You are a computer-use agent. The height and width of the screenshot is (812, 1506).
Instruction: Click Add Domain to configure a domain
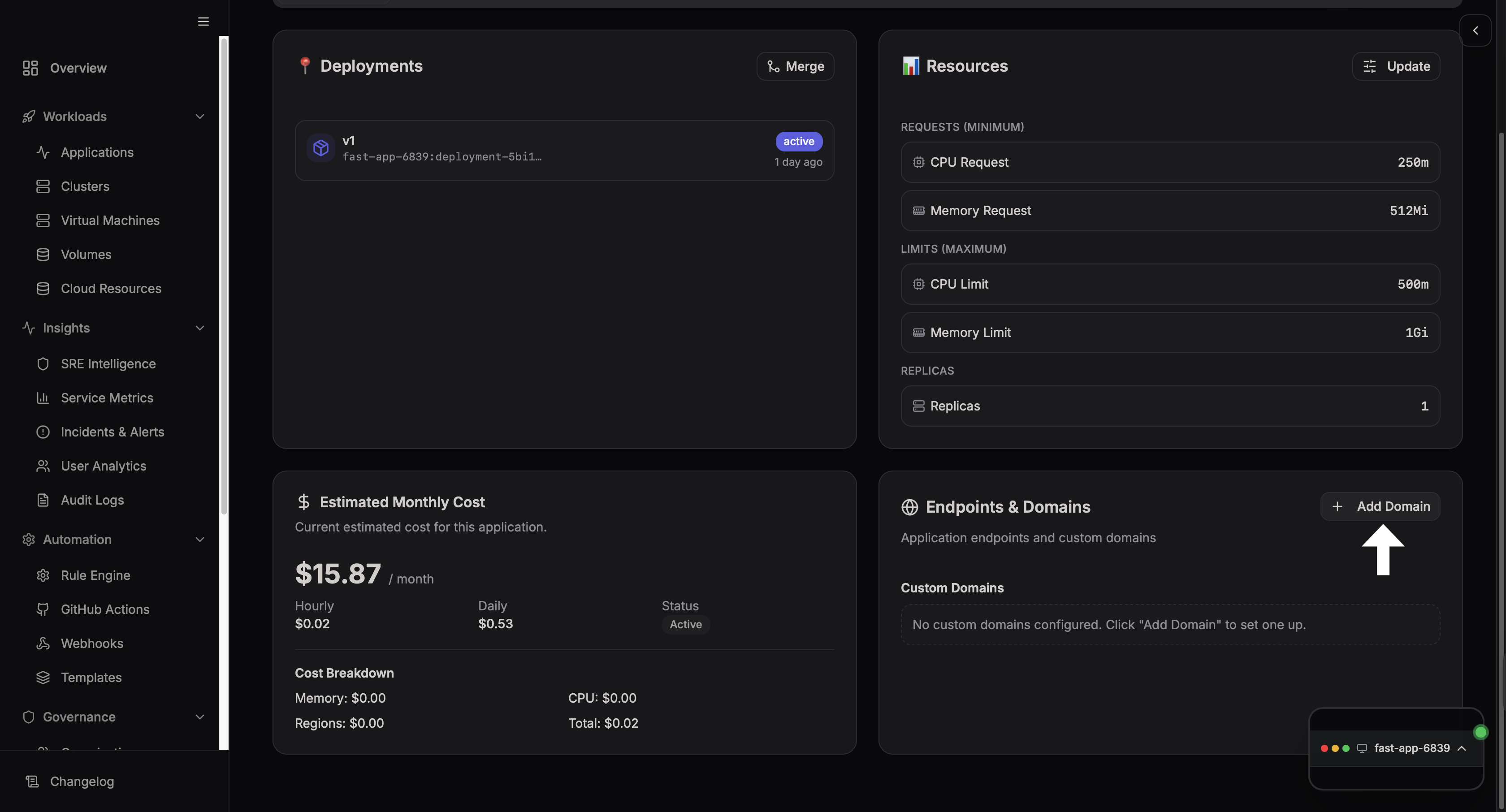click(1380, 506)
